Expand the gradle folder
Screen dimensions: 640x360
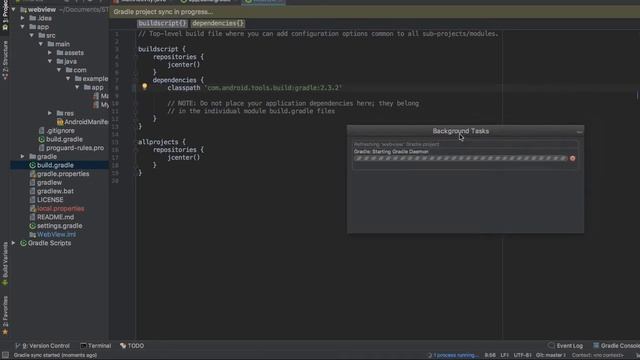22,156
